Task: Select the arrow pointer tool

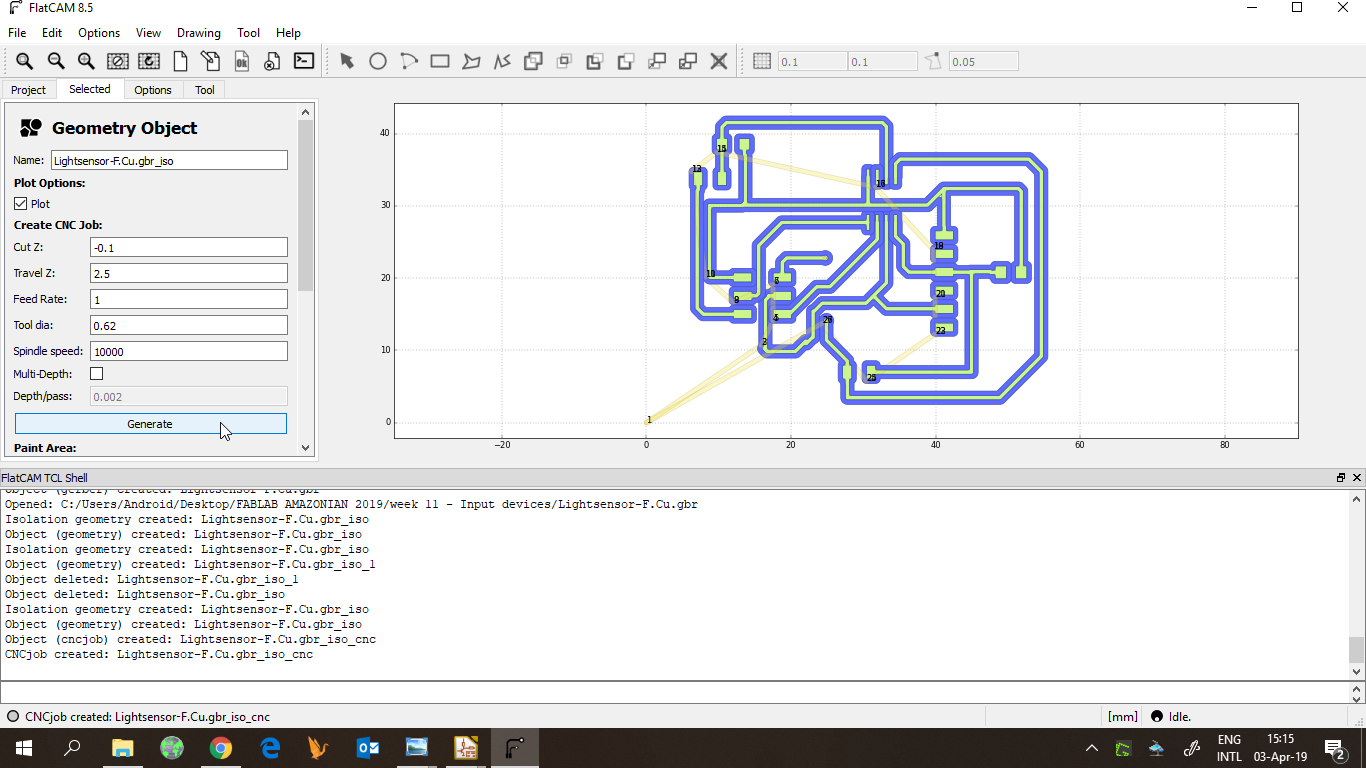Action: point(347,61)
